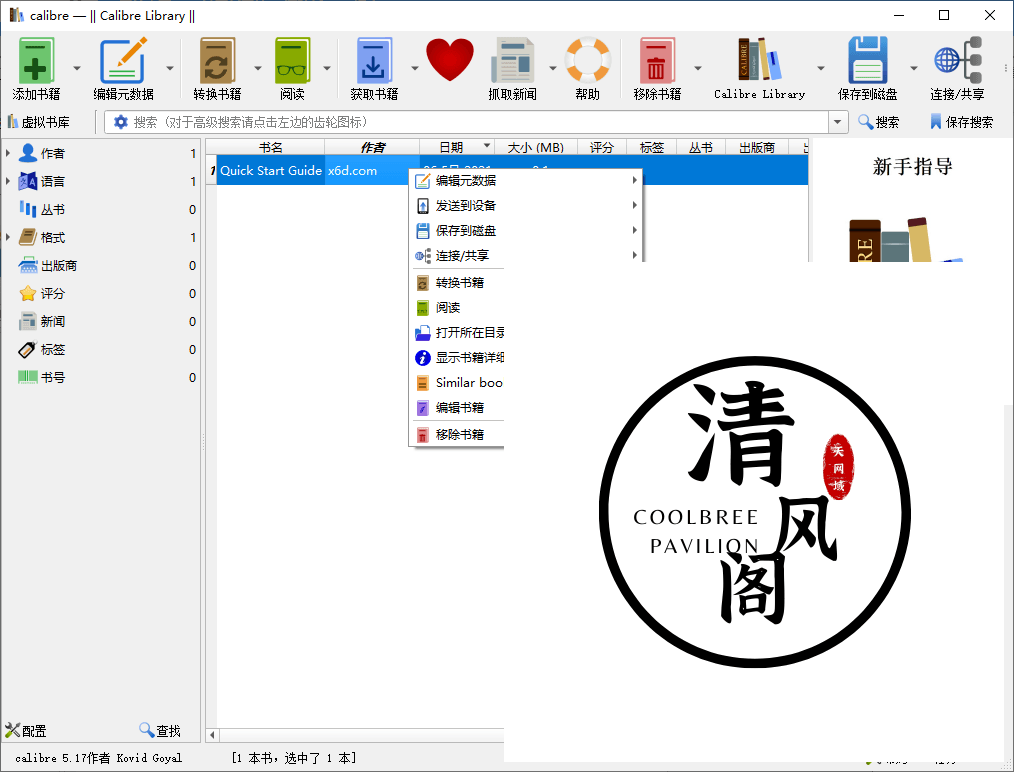
Task: Choose Remove books (移除书籍) in context menu
Action: click(x=457, y=434)
